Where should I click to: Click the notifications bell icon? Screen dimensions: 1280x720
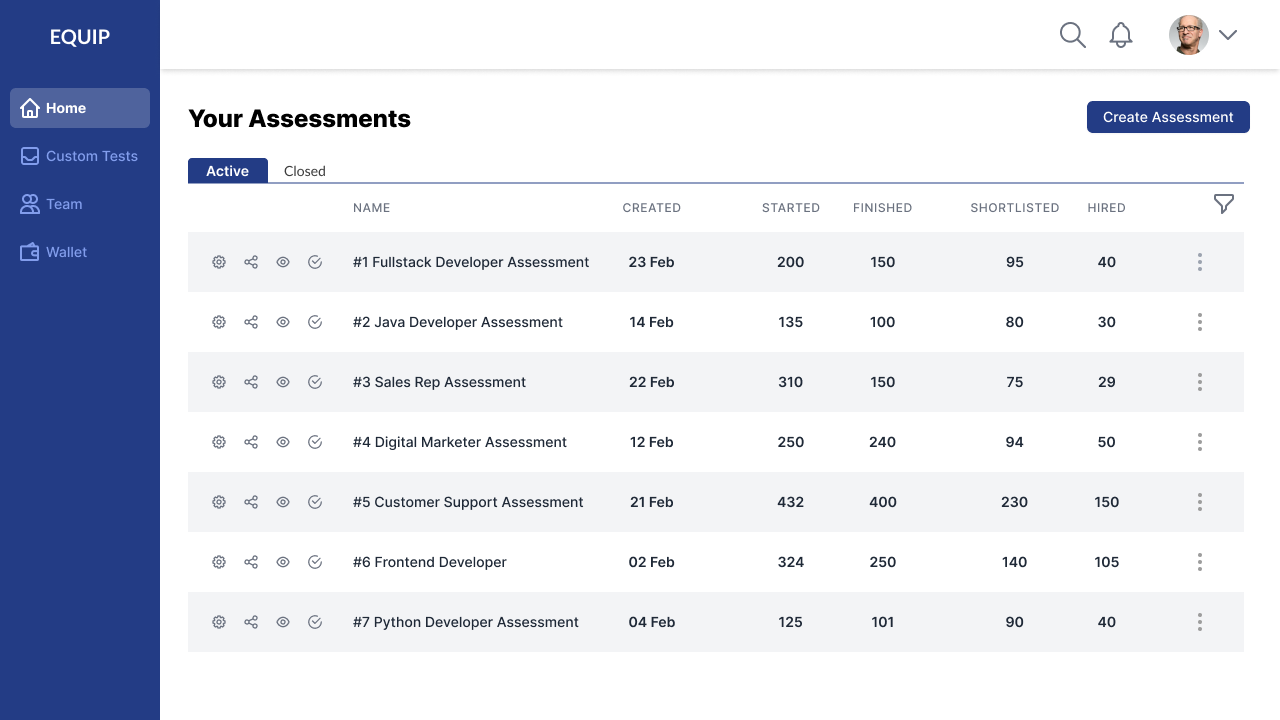[x=1121, y=35]
